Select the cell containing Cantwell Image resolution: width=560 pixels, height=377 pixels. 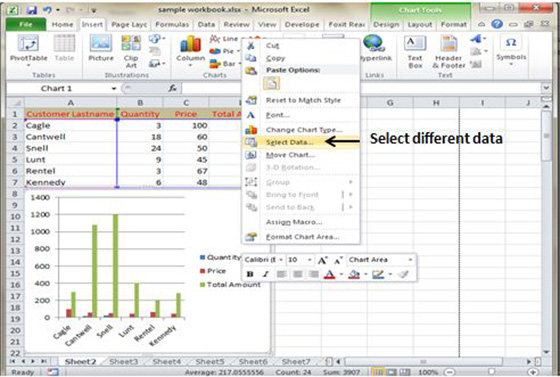(x=70, y=137)
